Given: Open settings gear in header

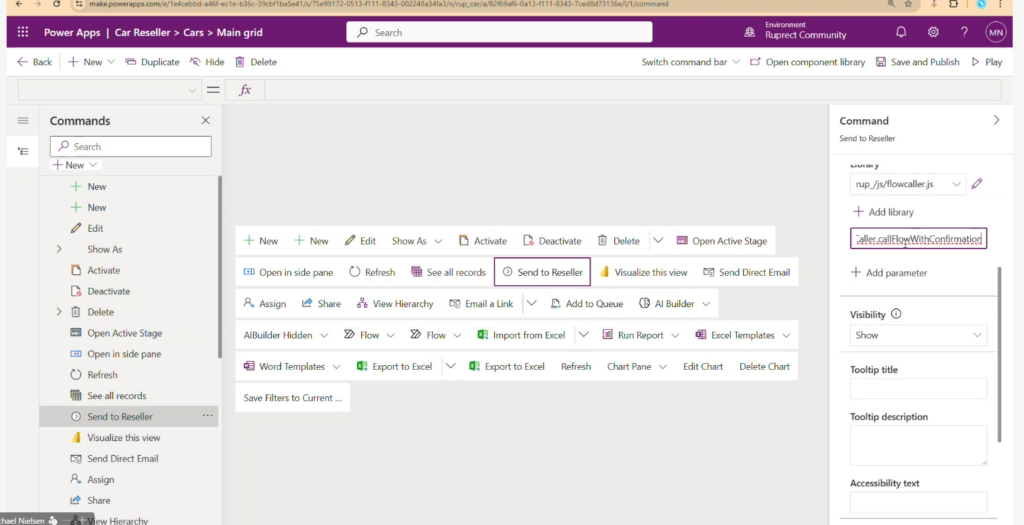Looking at the screenshot, I should (933, 32).
